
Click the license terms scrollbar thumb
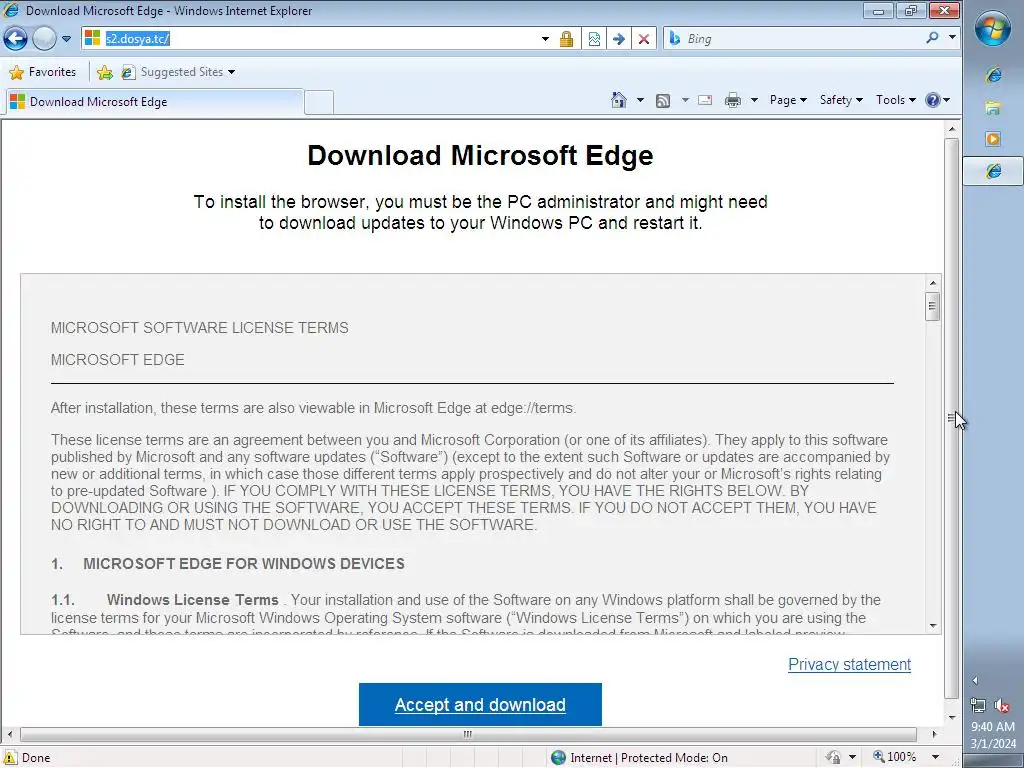[x=933, y=307]
